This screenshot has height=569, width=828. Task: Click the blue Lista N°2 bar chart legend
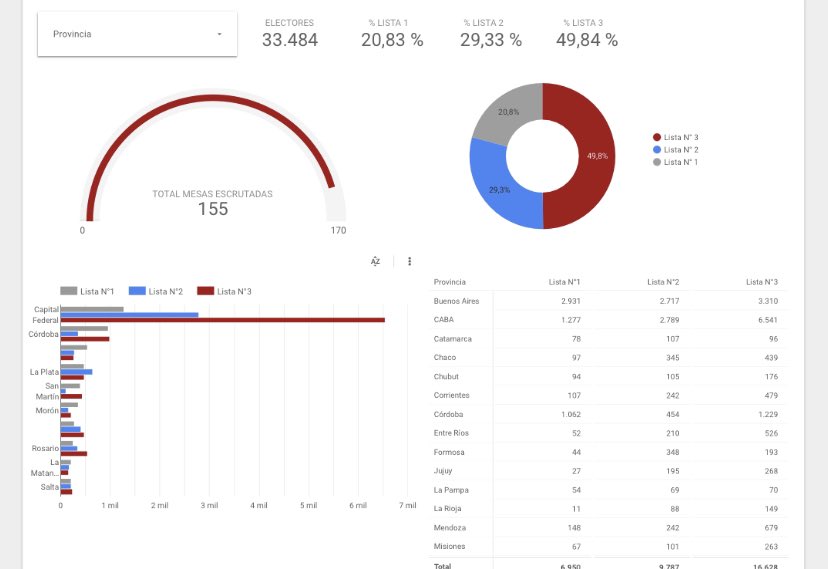(156, 291)
